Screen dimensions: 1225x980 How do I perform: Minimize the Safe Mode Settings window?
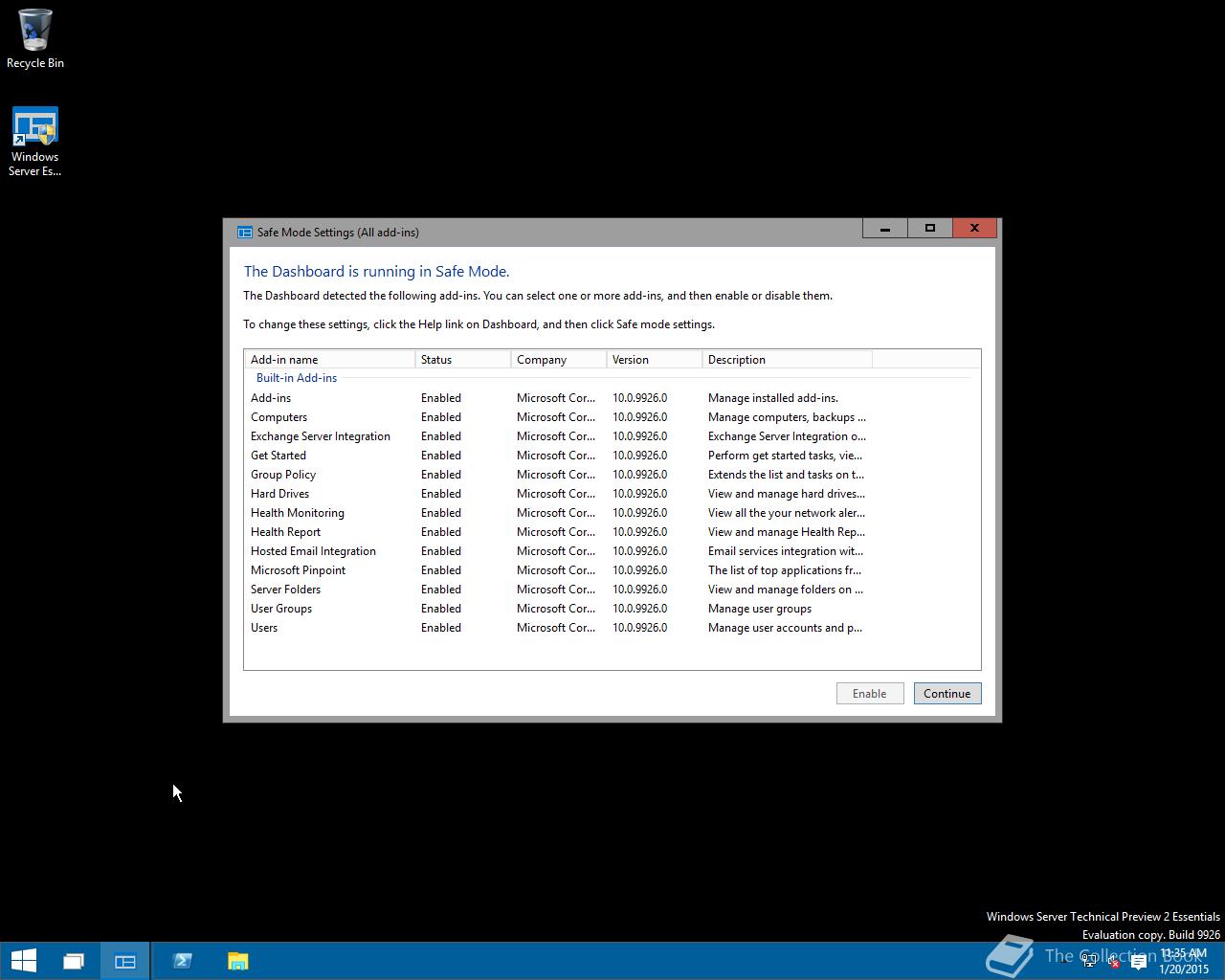pos(885,228)
